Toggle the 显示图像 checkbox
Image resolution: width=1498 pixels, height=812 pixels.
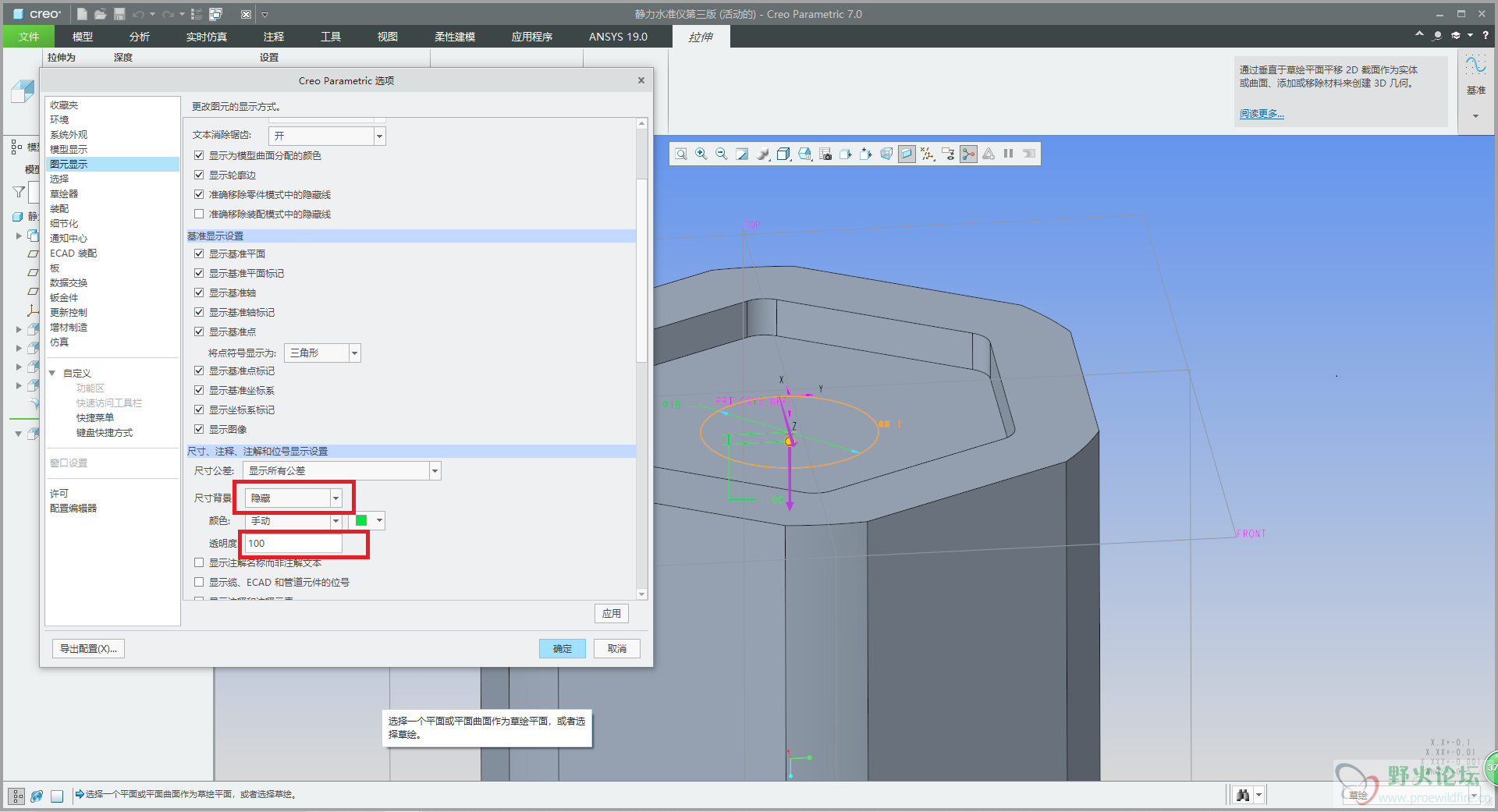pos(199,429)
